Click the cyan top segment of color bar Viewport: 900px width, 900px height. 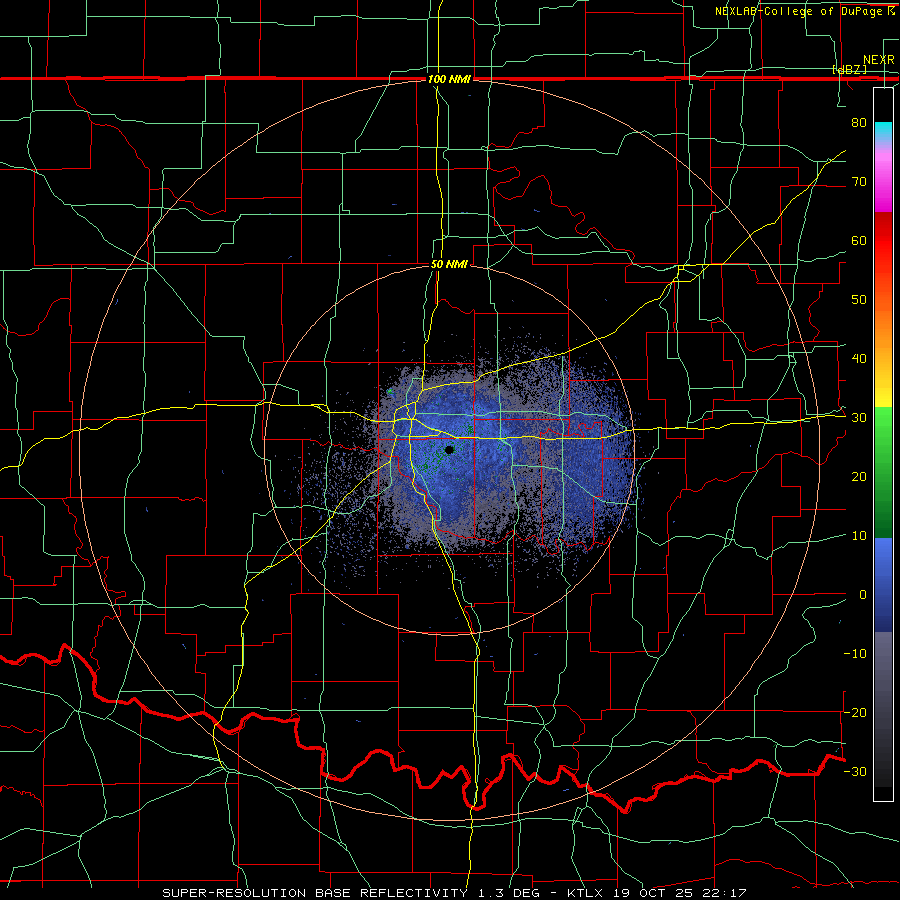click(x=883, y=132)
